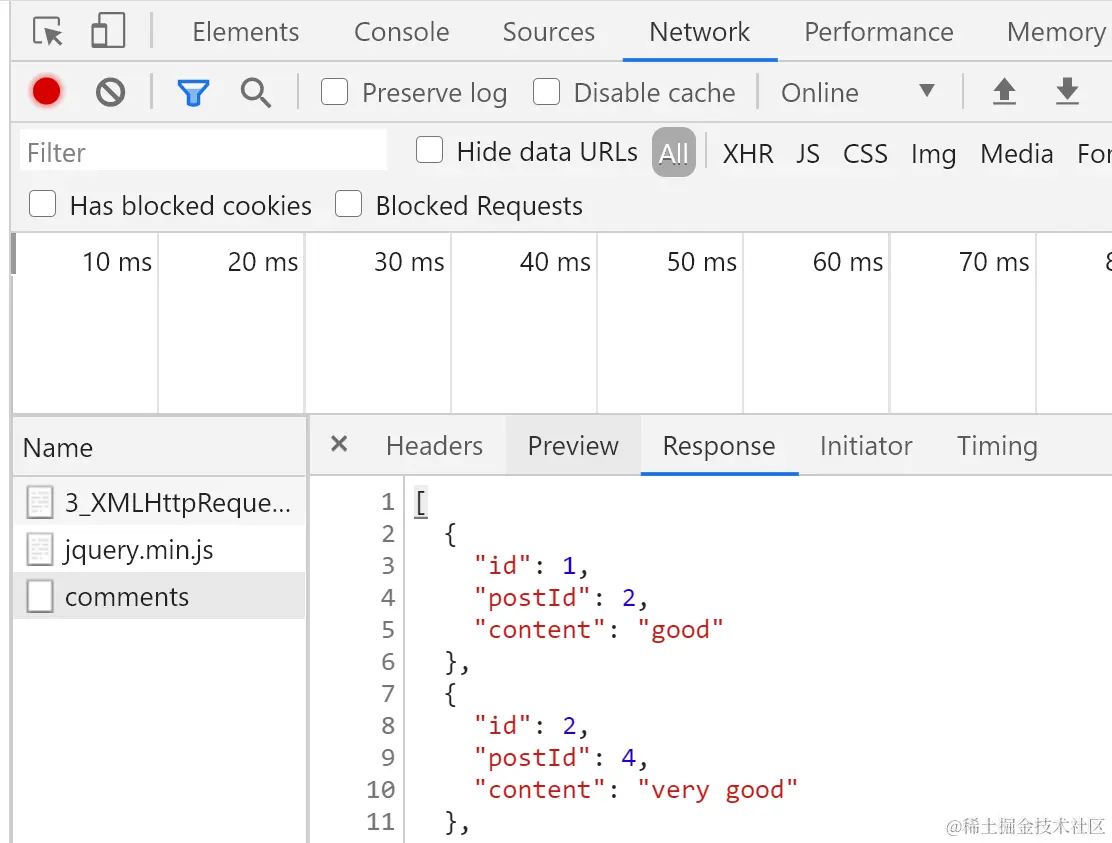Viewport: 1112px width, 843px height.
Task: Tick the Hide data URLs checkbox
Action: click(x=430, y=151)
